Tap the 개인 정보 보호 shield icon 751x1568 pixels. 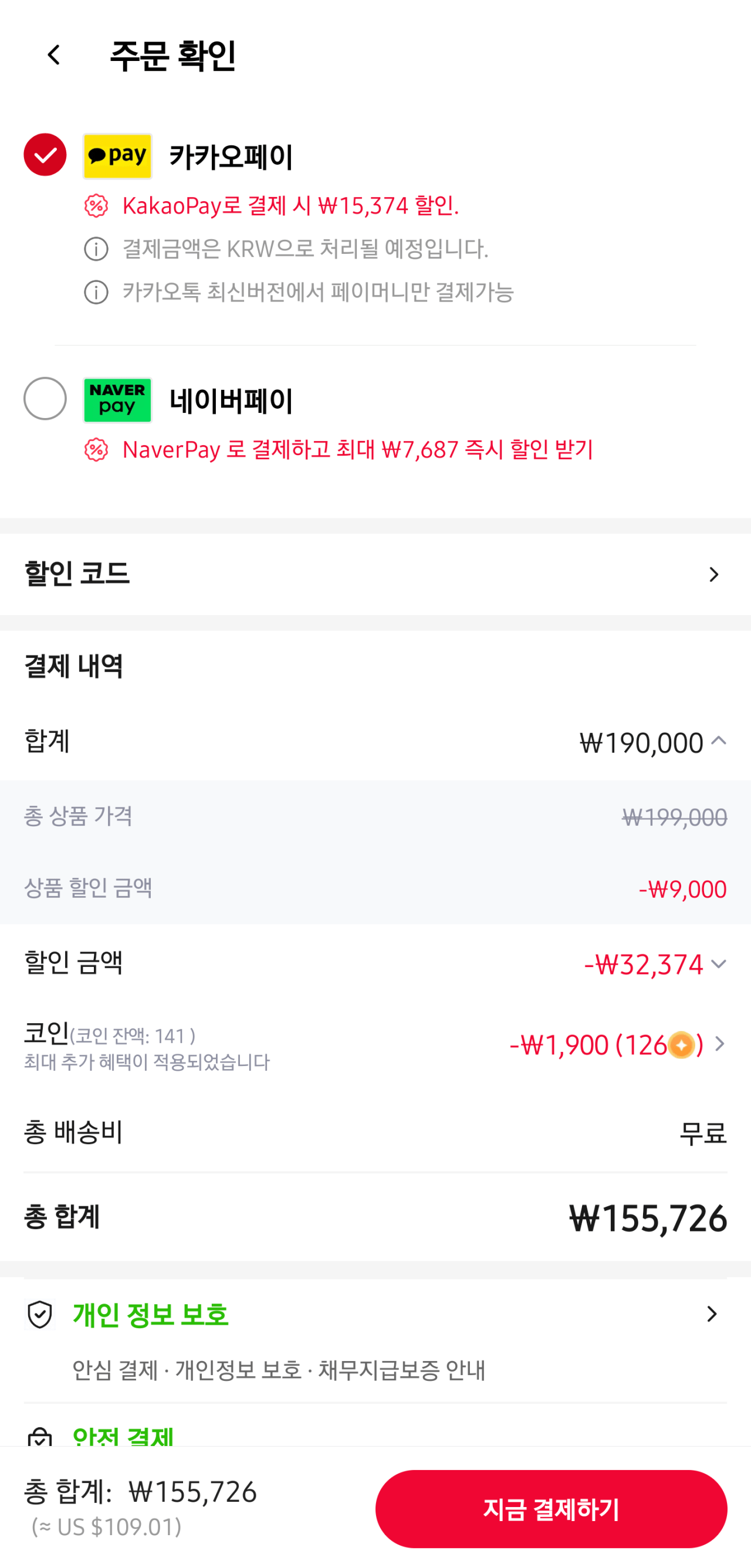pyautogui.click(x=40, y=1315)
